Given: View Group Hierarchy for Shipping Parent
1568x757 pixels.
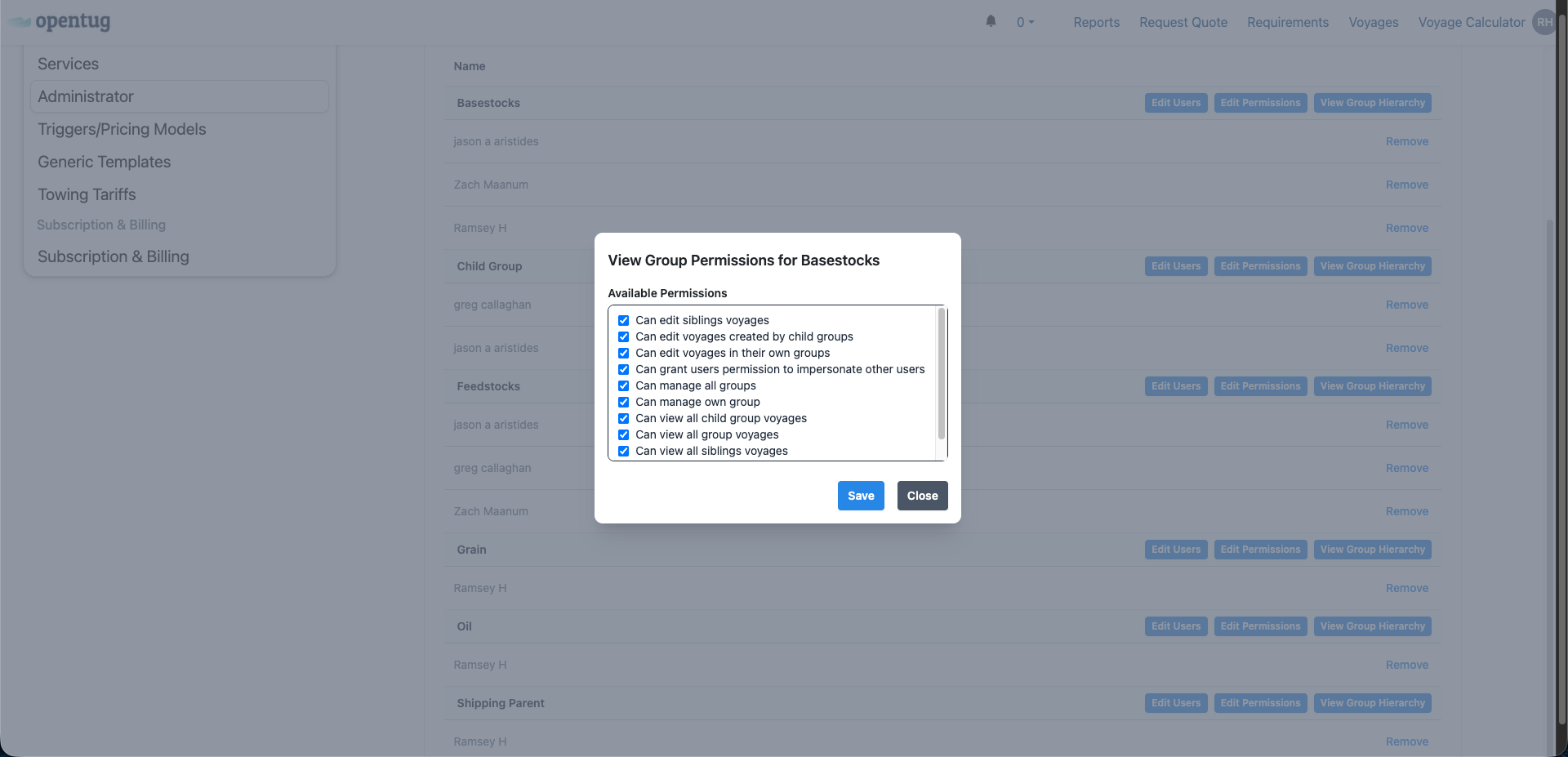Looking at the screenshot, I should (x=1372, y=703).
